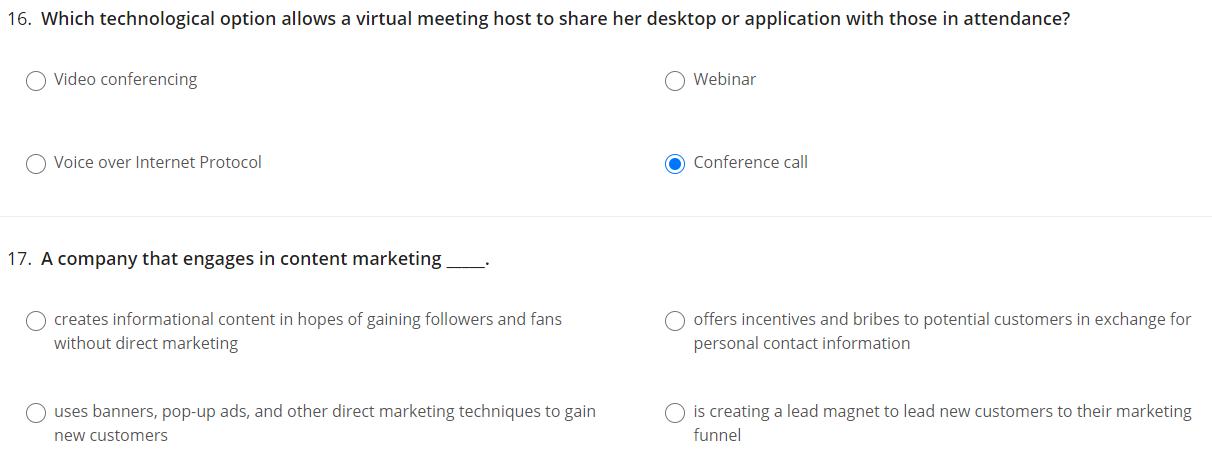Click the blank line ending question 17
This screenshot has height=462, width=1212.
465,262
